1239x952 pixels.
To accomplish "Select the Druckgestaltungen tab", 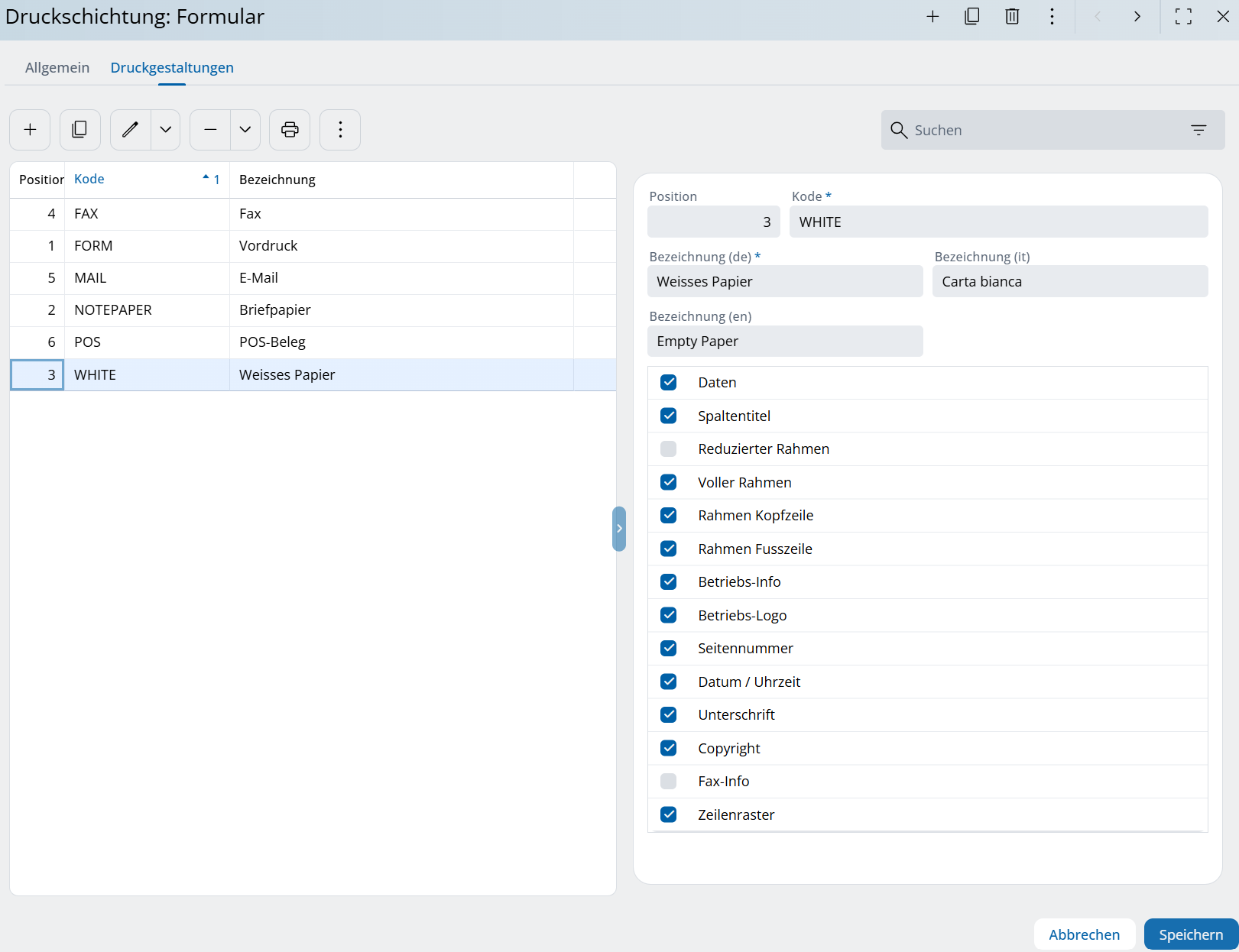I will pos(172,67).
